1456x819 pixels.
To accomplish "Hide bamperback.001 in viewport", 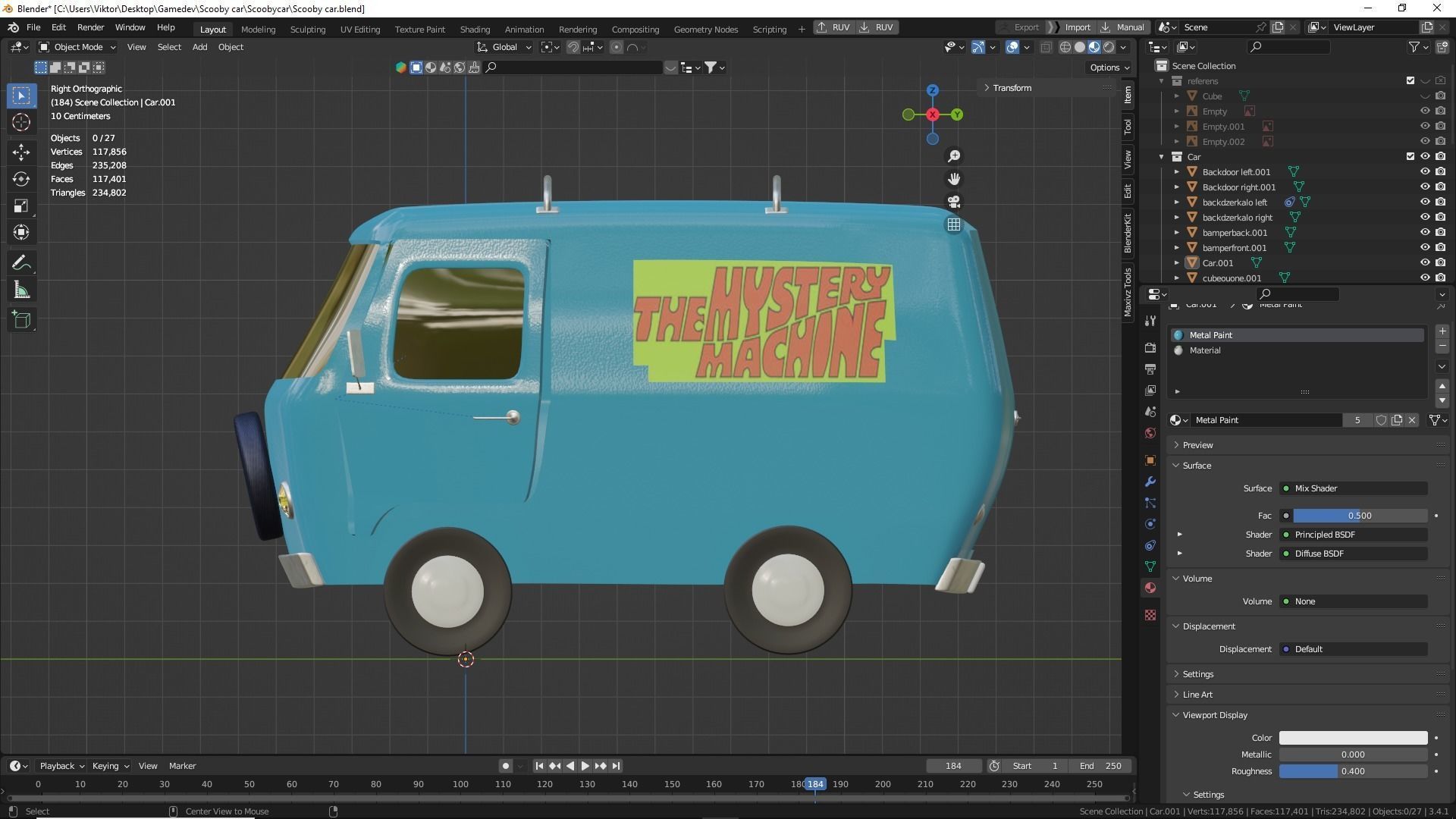I will [x=1425, y=233].
